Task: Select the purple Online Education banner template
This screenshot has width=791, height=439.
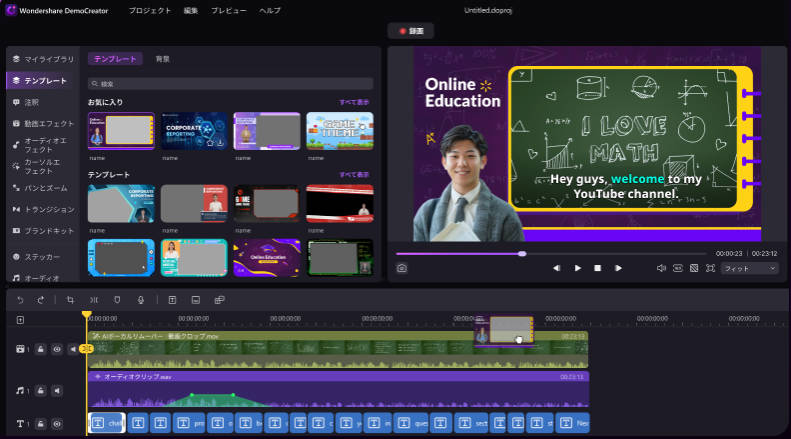Action: 267,258
